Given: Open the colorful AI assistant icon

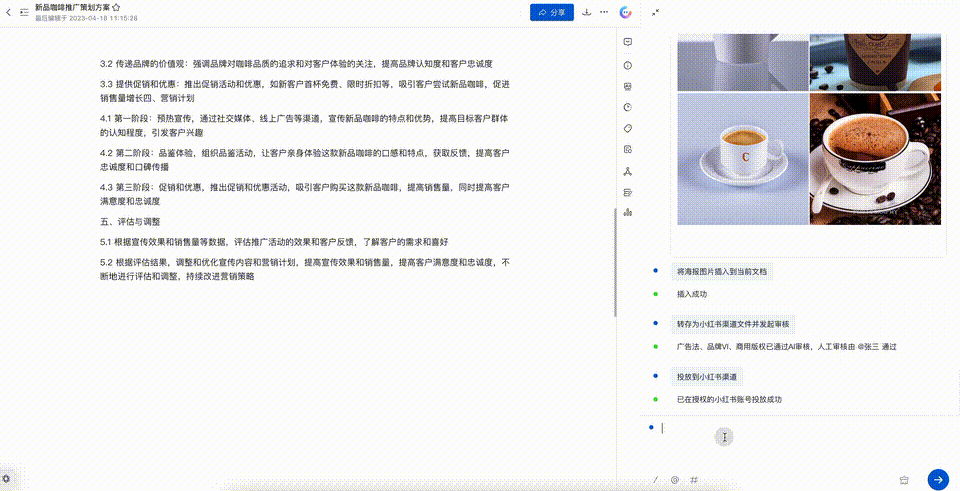Looking at the screenshot, I should 626,13.
